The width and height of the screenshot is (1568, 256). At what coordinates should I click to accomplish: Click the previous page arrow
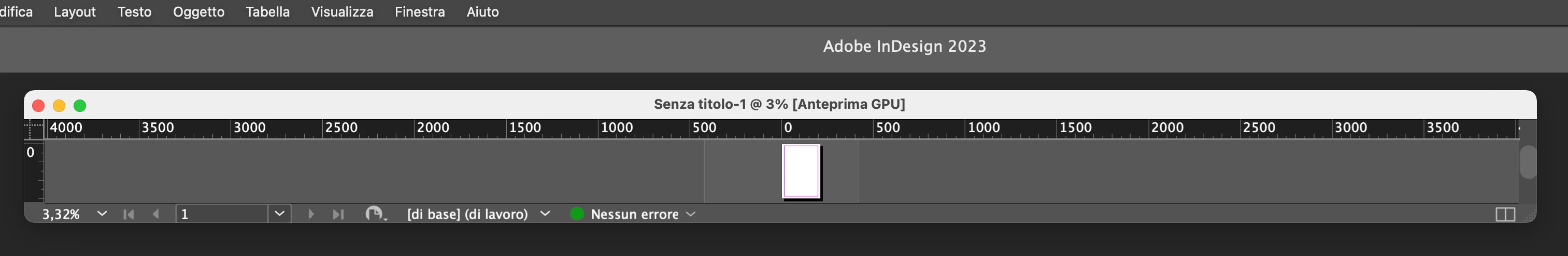pos(156,214)
